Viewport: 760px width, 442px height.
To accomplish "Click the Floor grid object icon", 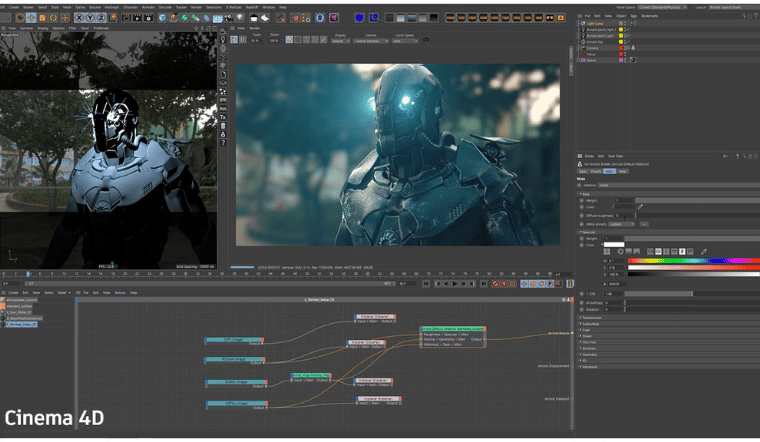I will pos(217,18).
